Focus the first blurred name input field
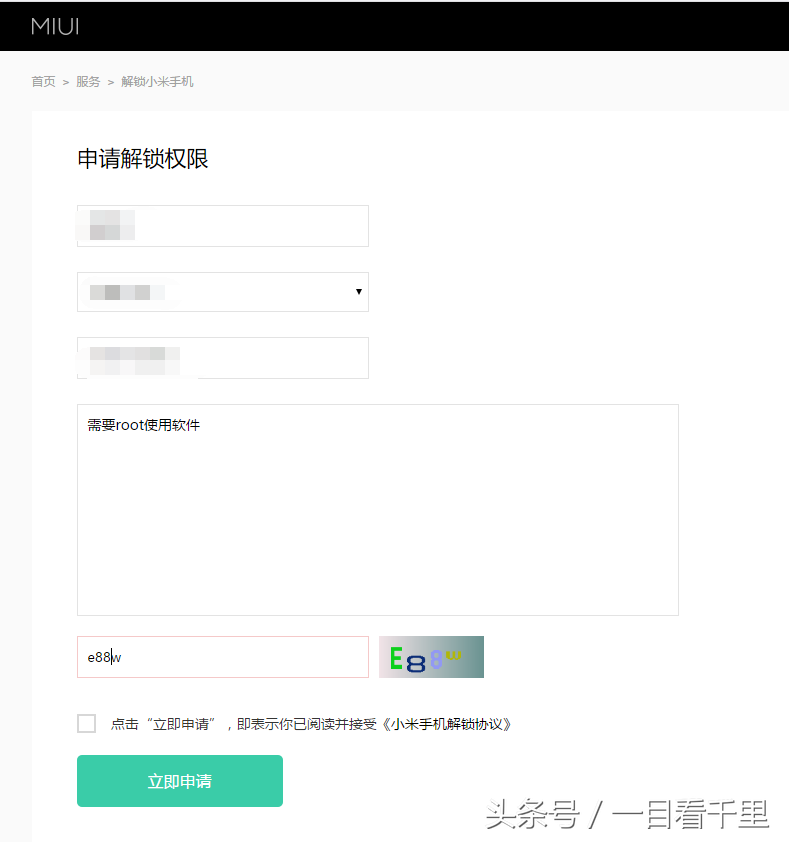Image resolution: width=789 pixels, height=842 pixels. (x=223, y=226)
